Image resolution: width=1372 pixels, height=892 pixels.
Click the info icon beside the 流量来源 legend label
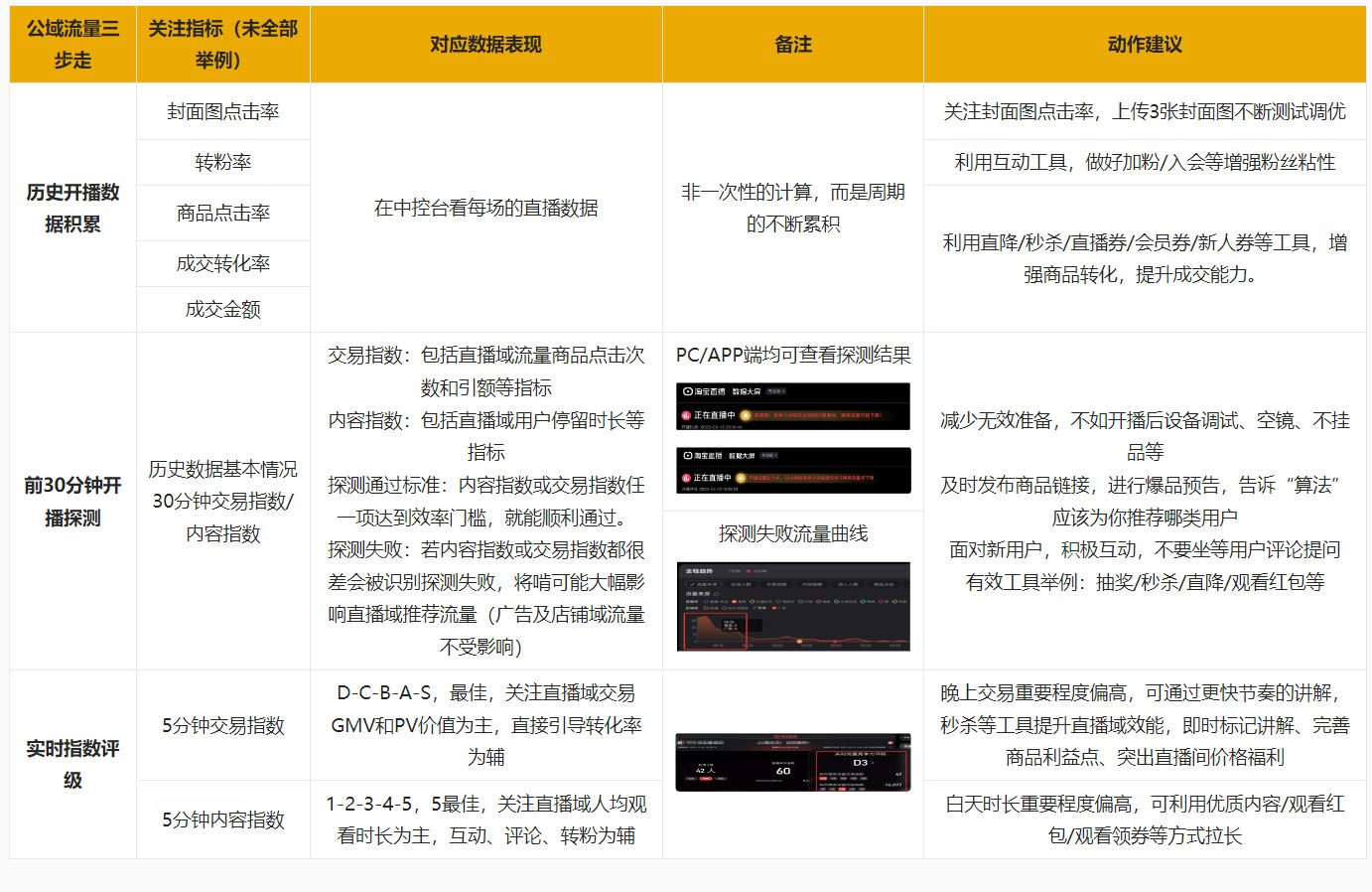point(715,593)
